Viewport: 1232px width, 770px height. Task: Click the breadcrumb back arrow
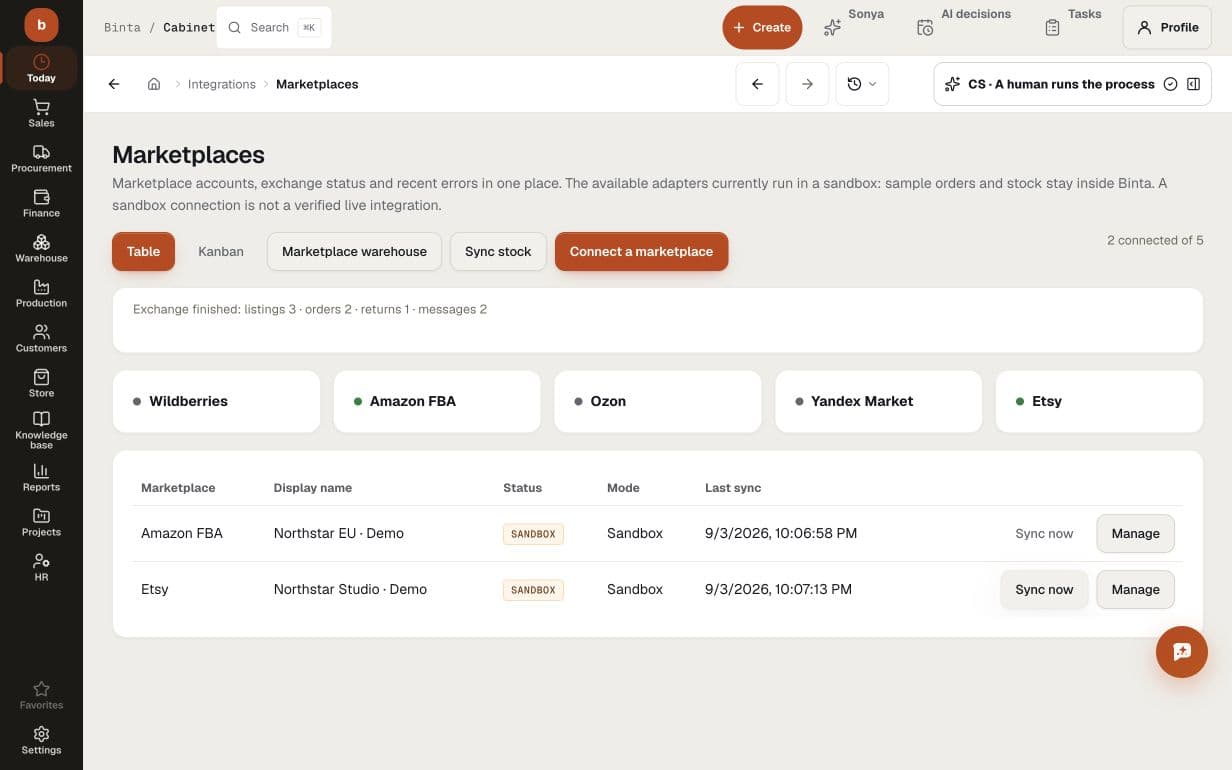pyautogui.click(x=114, y=84)
